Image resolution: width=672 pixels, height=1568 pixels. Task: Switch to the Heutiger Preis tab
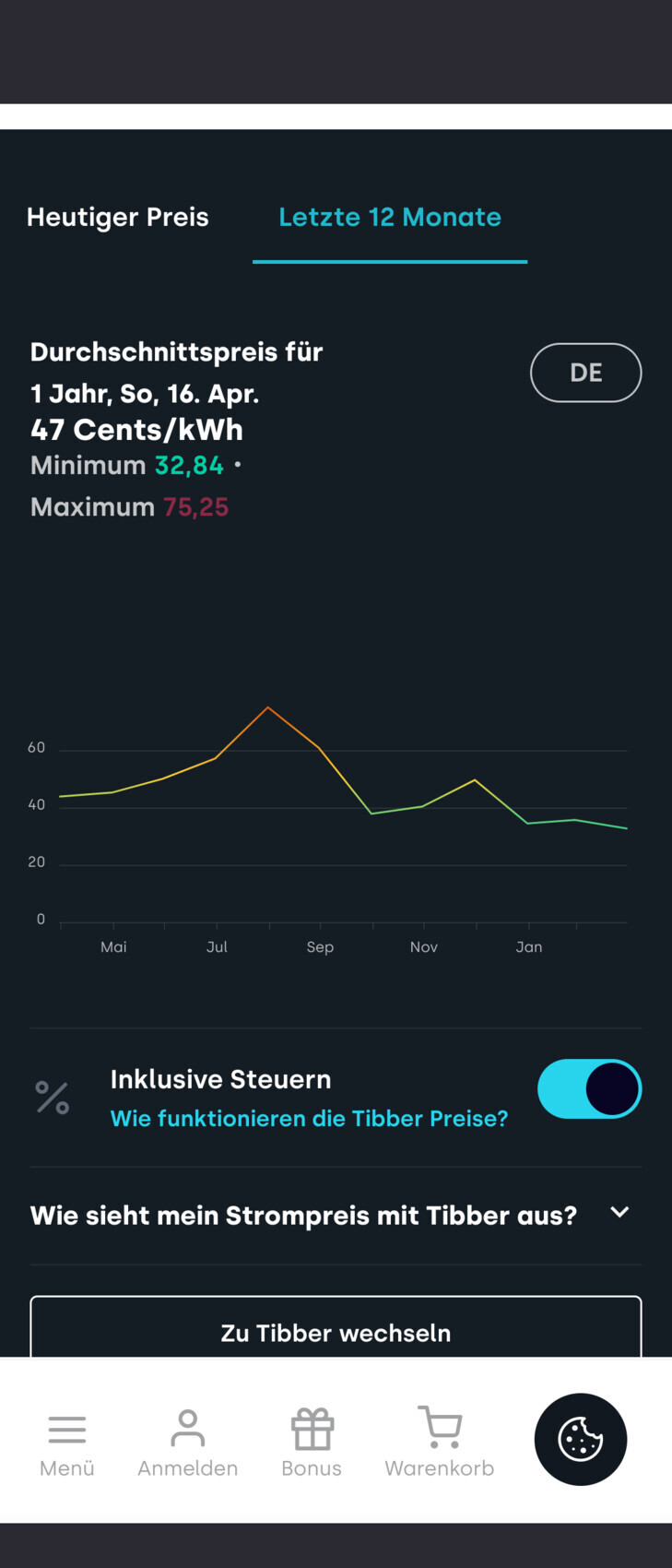coord(118,218)
